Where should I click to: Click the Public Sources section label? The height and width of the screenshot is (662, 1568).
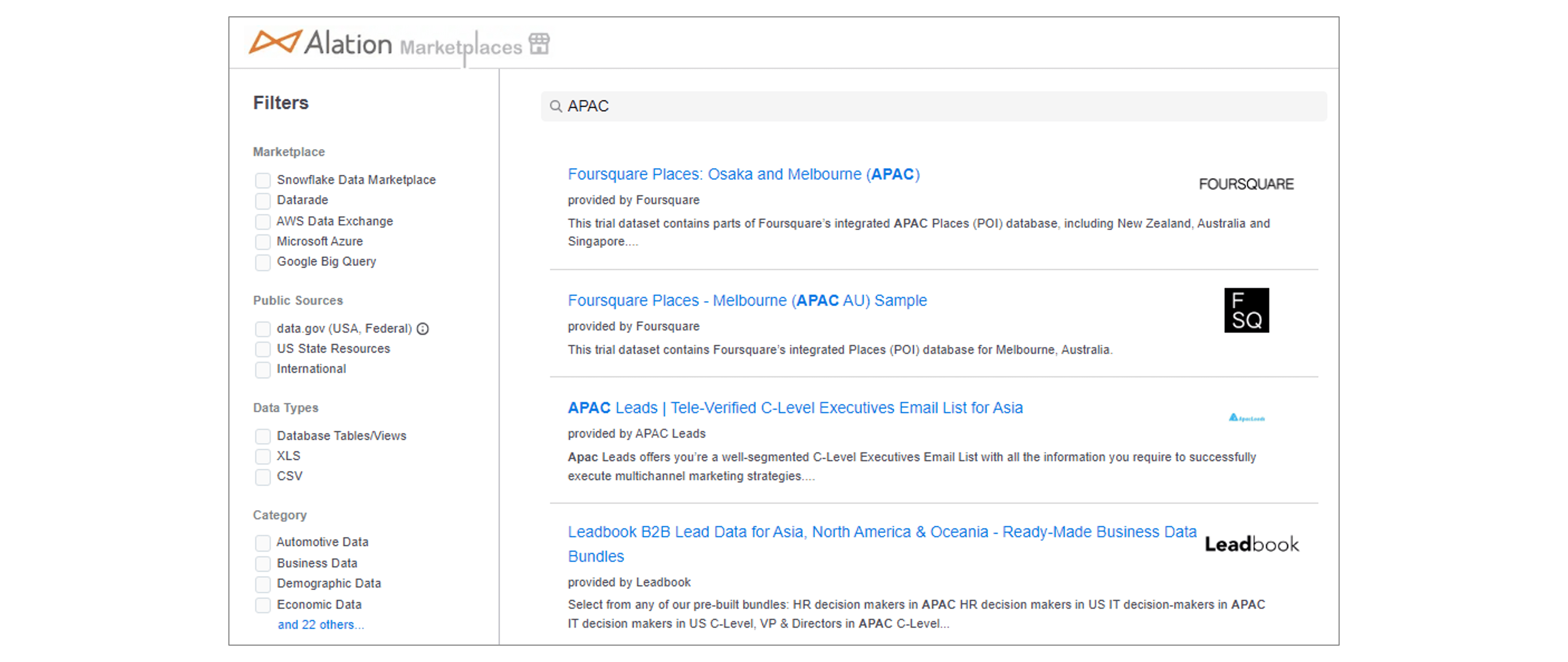[x=298, y=300]
